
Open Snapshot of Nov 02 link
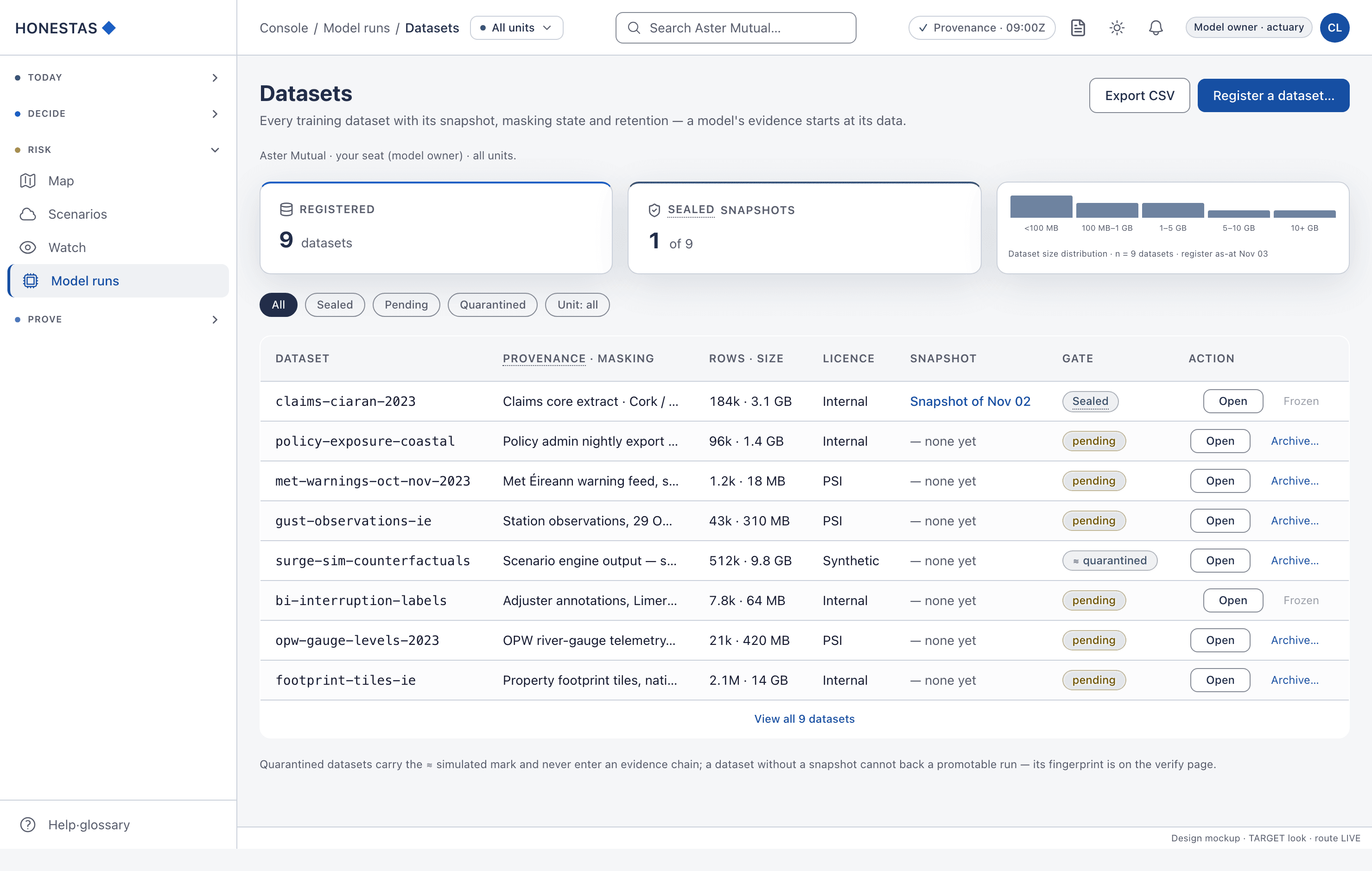coord(970,401)
